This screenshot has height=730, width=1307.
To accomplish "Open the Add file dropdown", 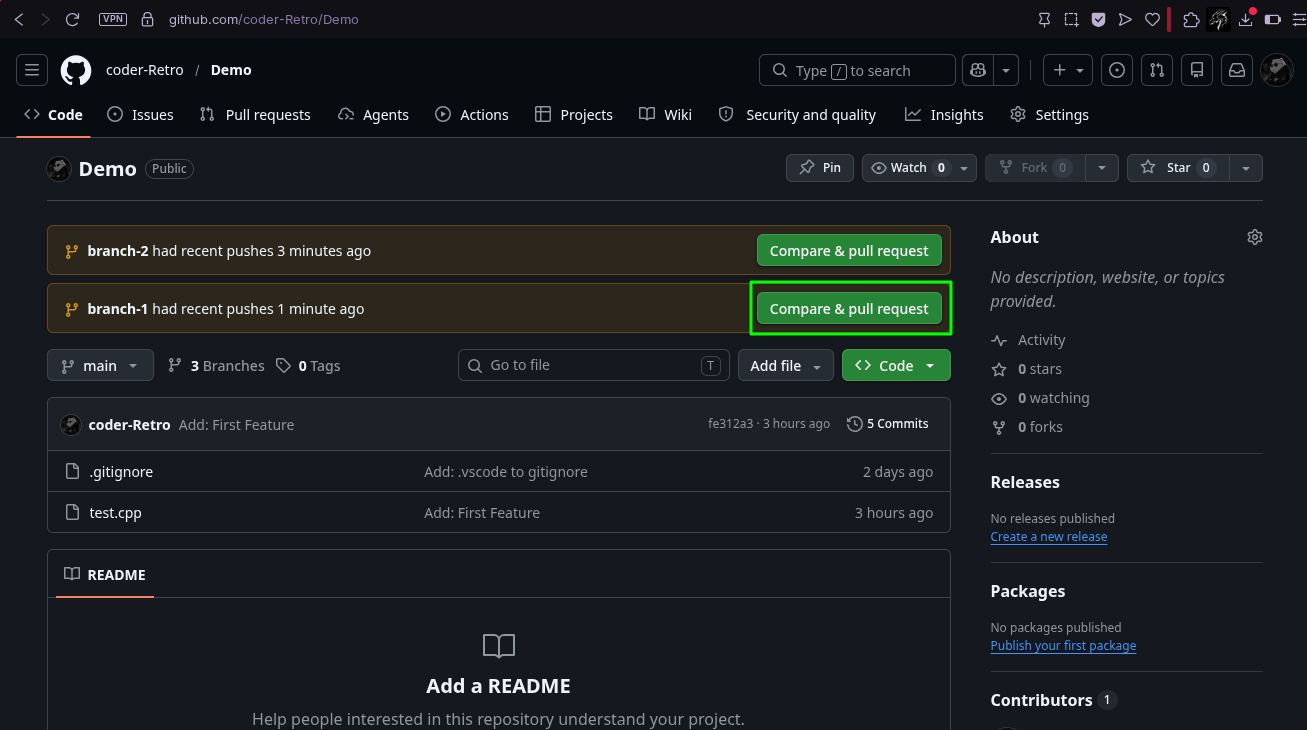I will pos(786,365).
